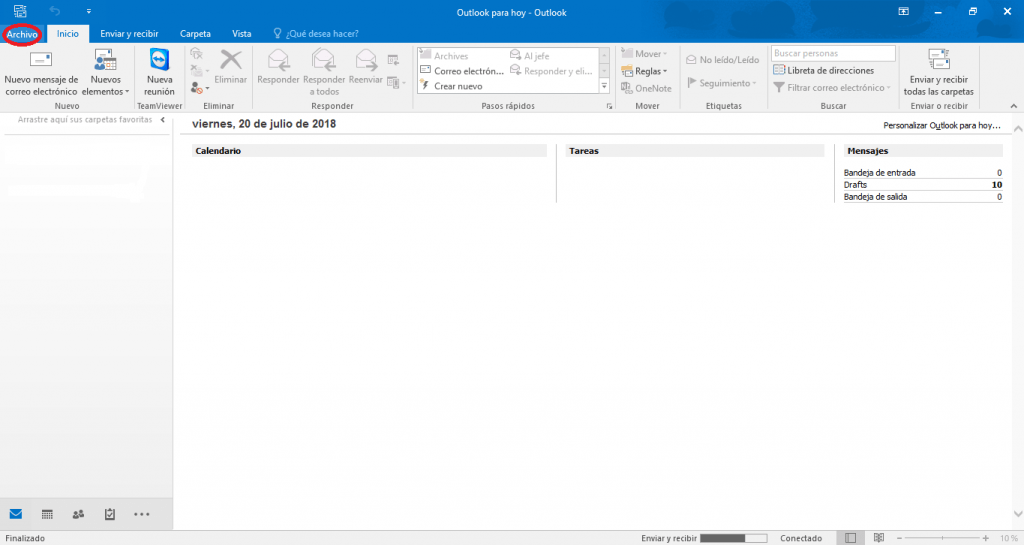This screenshot has height=545, width=1024.
Task: Open the Drafts folder link
Action: point(856,185)
